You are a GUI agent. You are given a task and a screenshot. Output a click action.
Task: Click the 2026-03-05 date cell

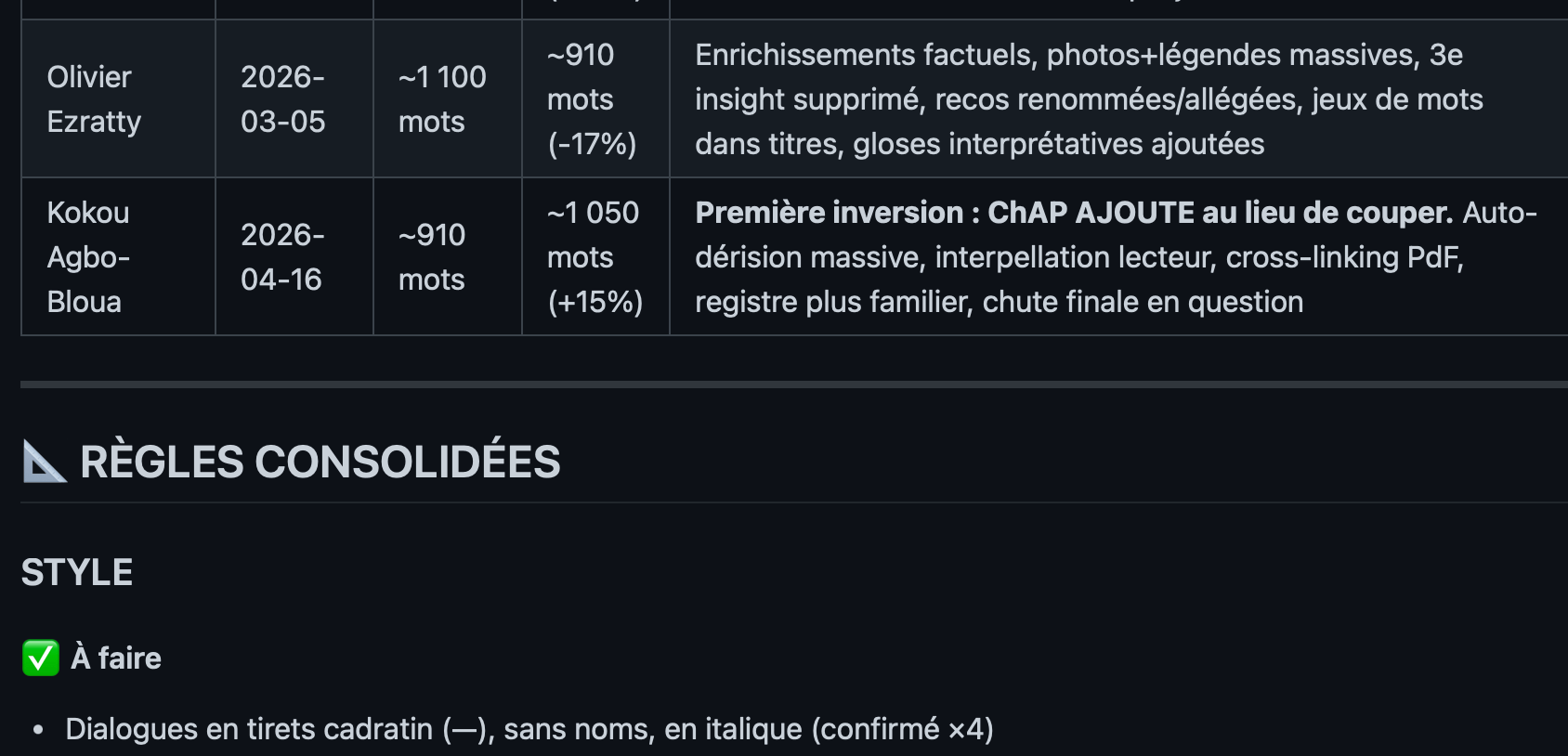tap(294, 99)
